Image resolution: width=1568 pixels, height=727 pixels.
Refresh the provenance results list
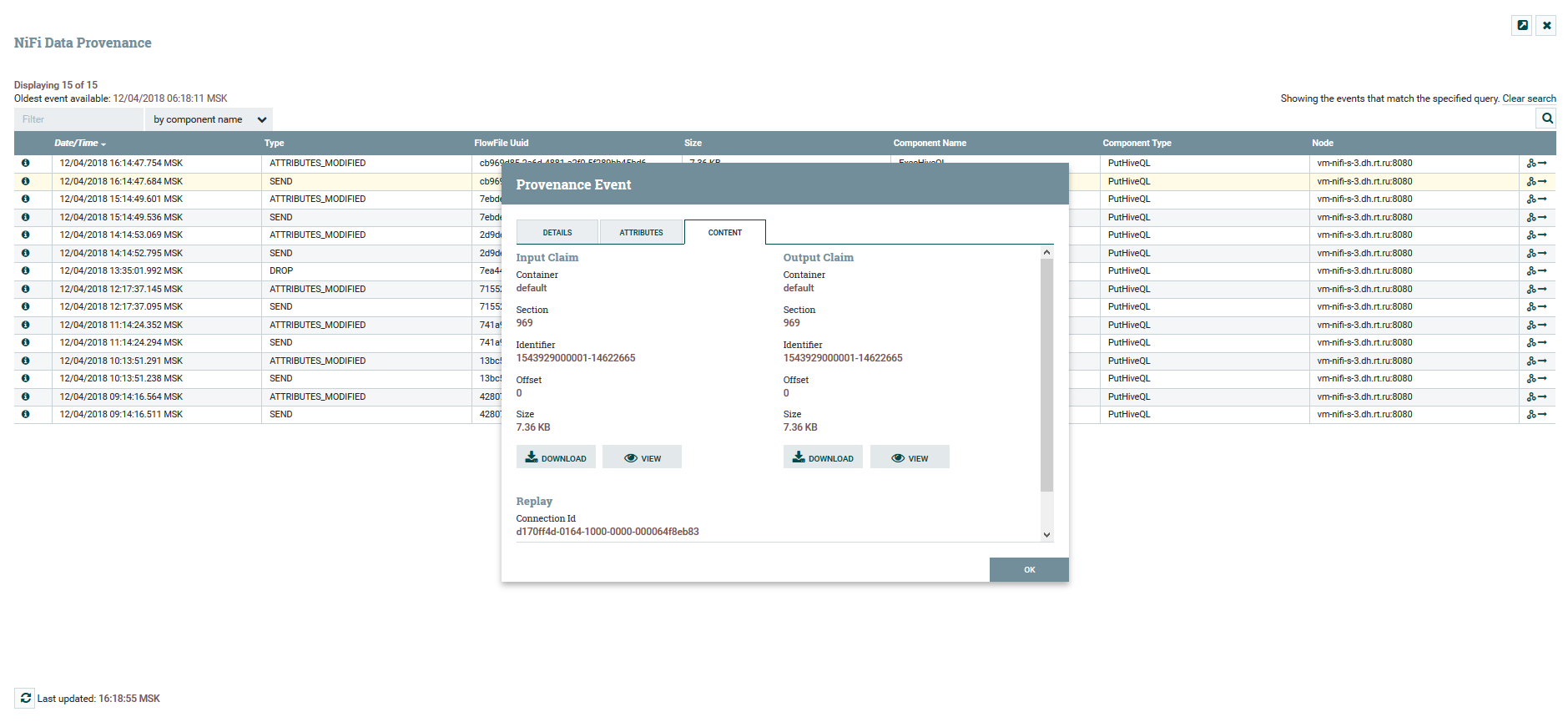25,698
